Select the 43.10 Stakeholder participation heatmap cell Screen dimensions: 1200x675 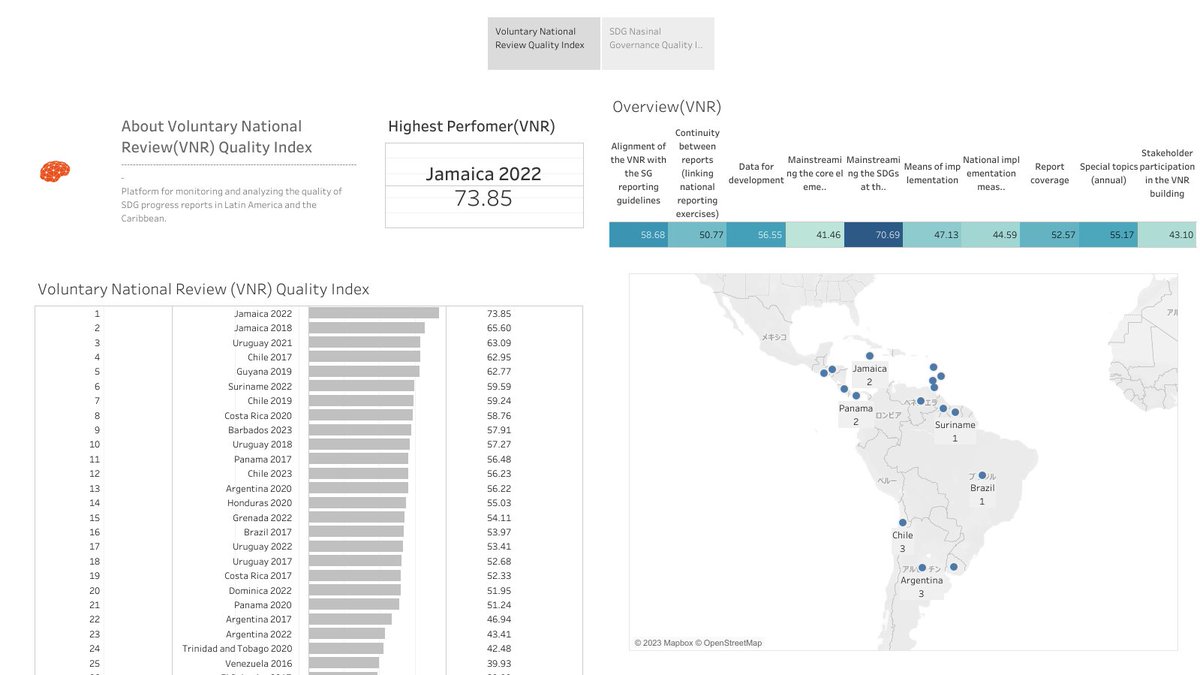pyautogui.click(x=1167, y=235)
